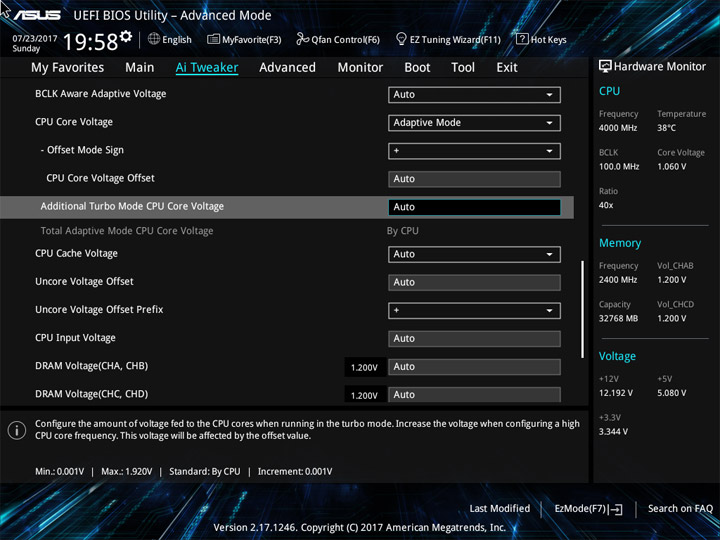The image size is (720, 540).
Task: Click the 19:58 clock time
Action: pos(90,42)
